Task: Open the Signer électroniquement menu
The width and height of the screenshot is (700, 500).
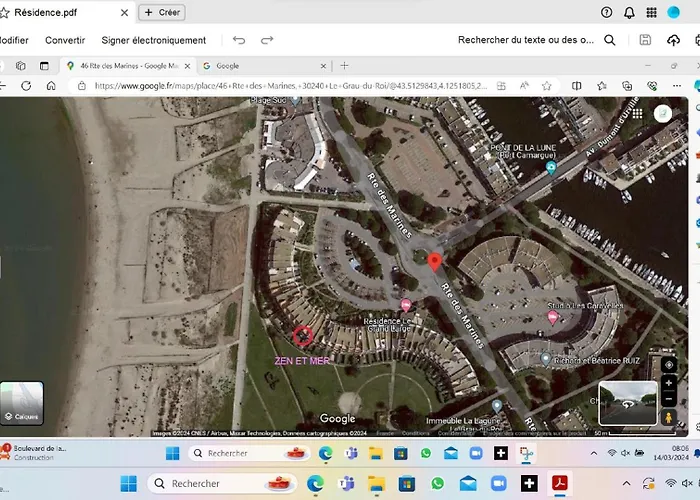Action: click(x=153, y=40)
